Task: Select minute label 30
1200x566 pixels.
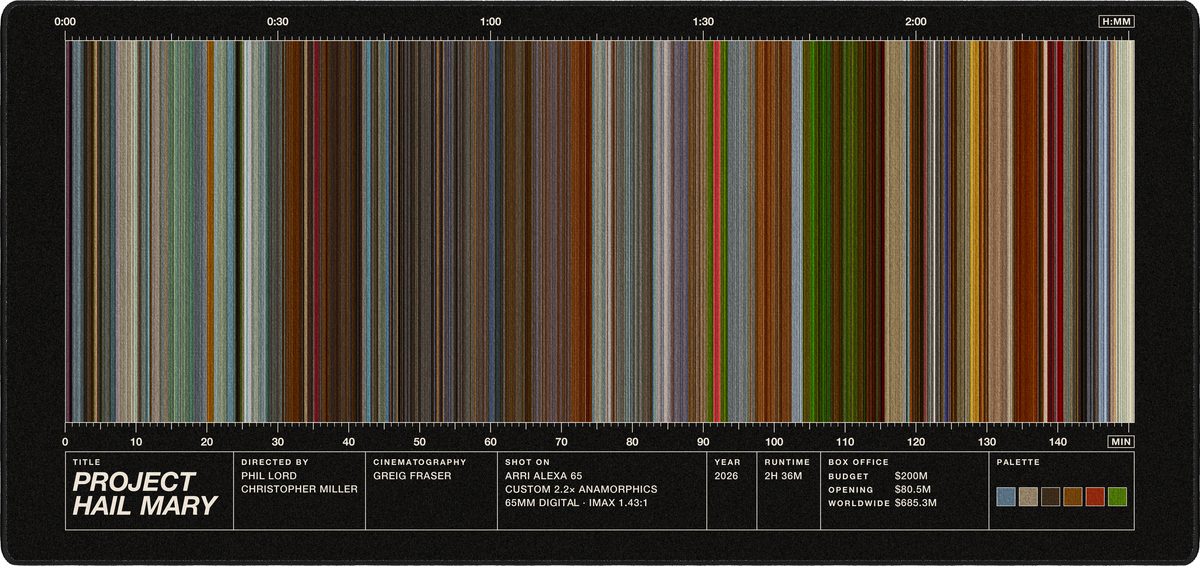Action: [278, 441]
